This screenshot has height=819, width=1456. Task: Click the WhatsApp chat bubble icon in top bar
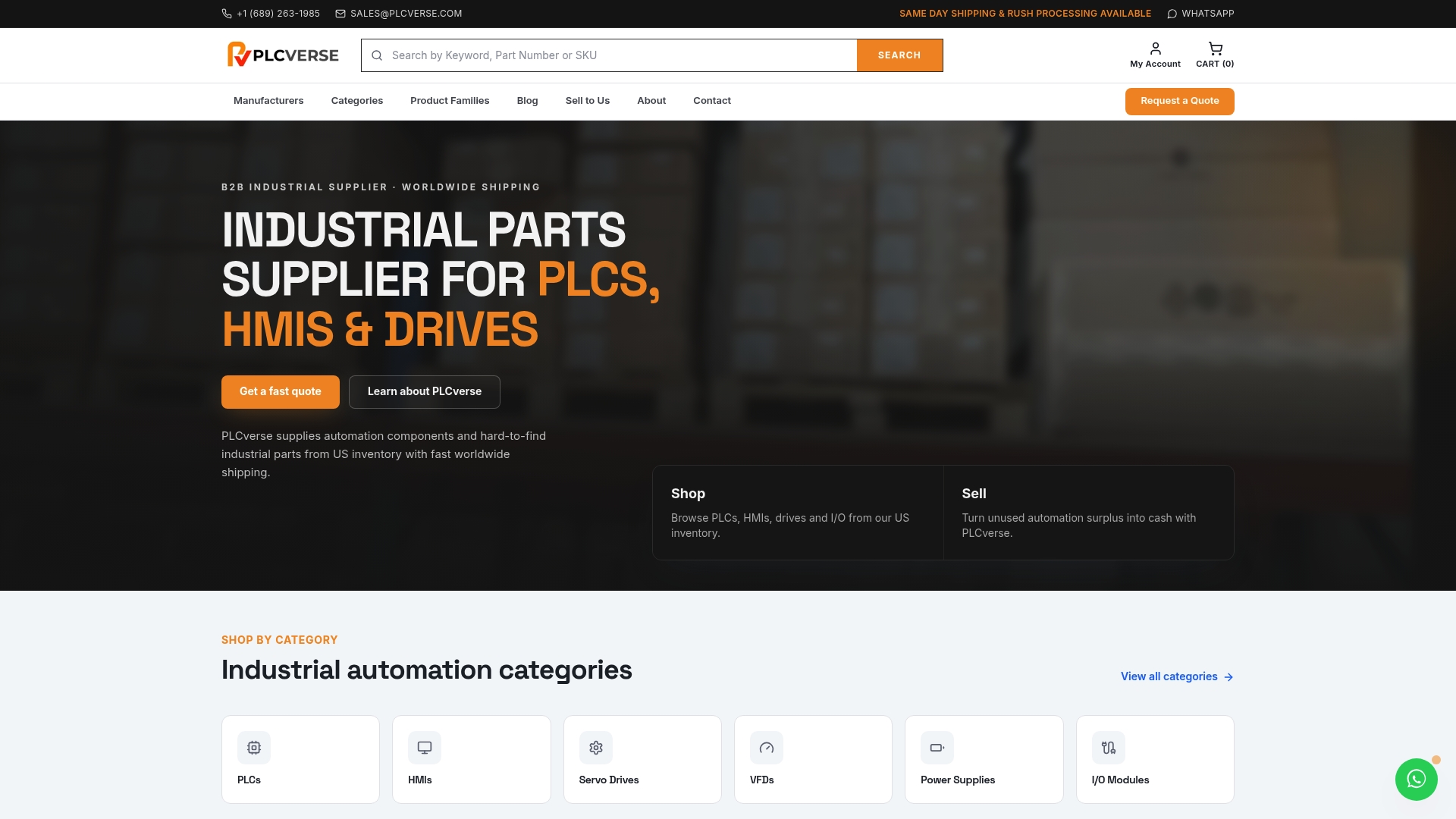click(x=1172, y=14)
